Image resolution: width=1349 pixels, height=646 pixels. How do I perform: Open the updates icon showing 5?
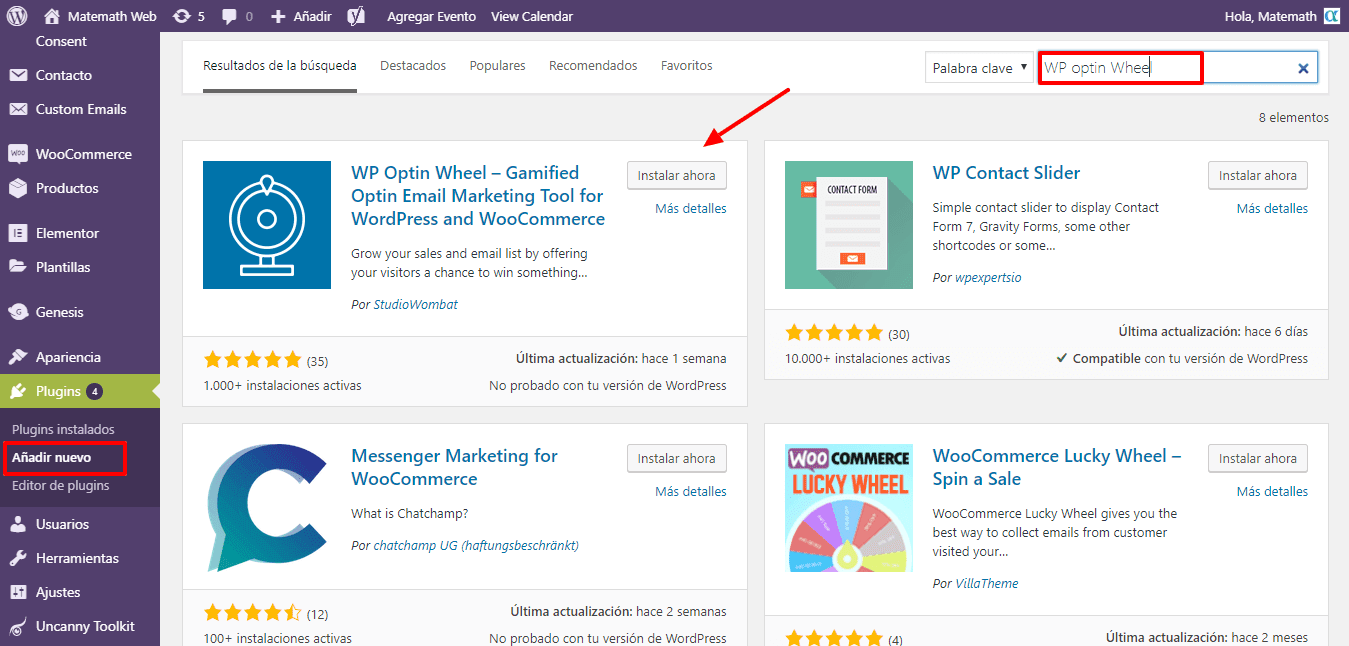point(181,16)
